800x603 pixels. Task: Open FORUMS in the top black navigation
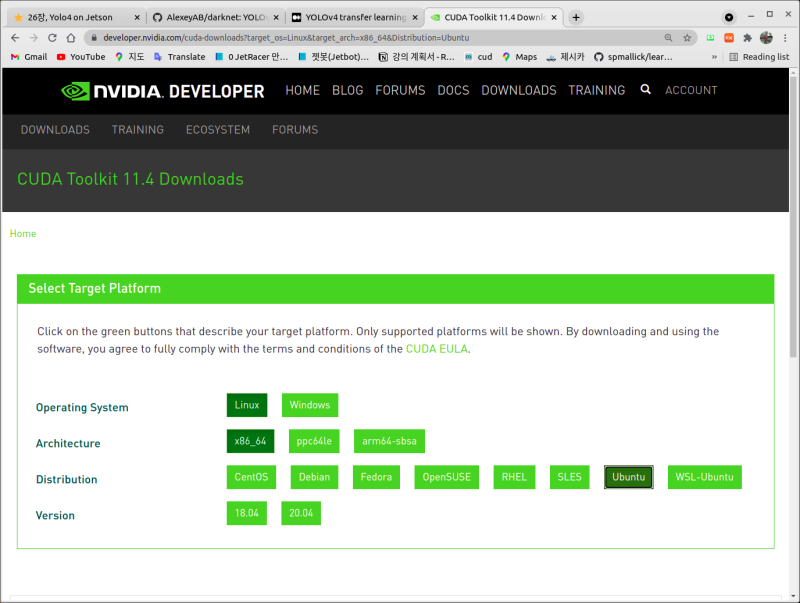400,90
